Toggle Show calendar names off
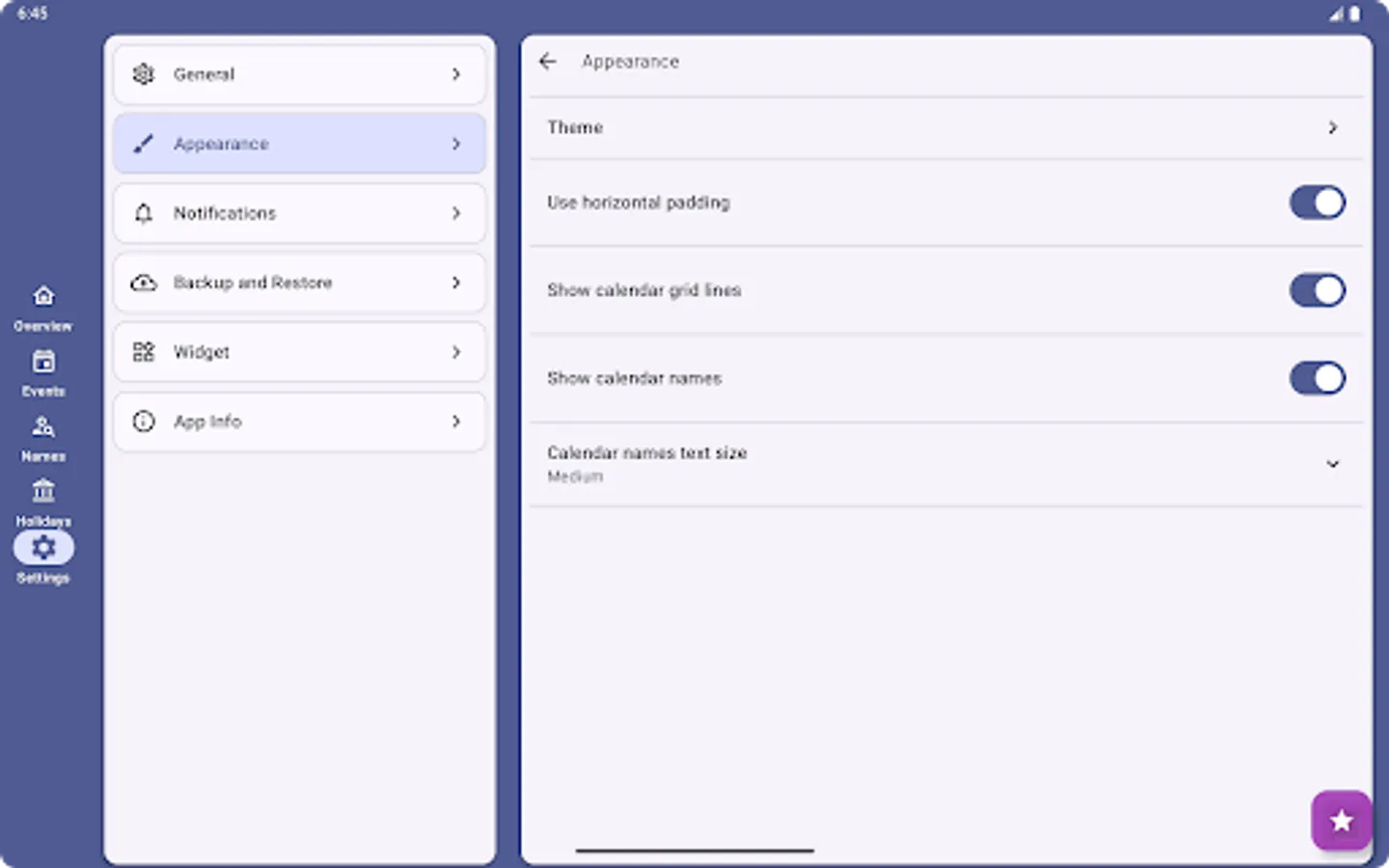This screenshot has width=1389, height=868. tap(1318, 378)
